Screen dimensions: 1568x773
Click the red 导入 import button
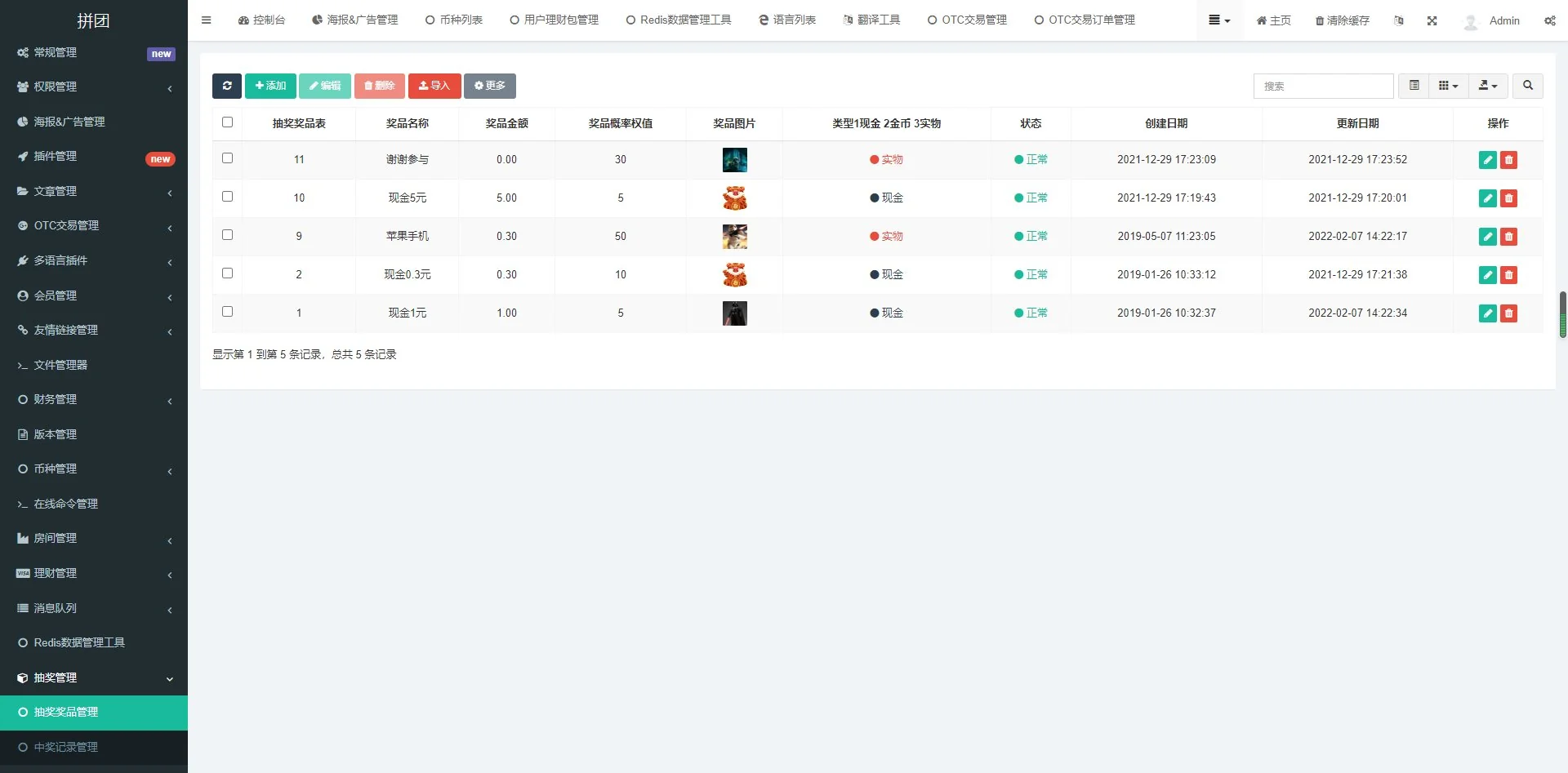pyautogui.click(x=434, y=86)
